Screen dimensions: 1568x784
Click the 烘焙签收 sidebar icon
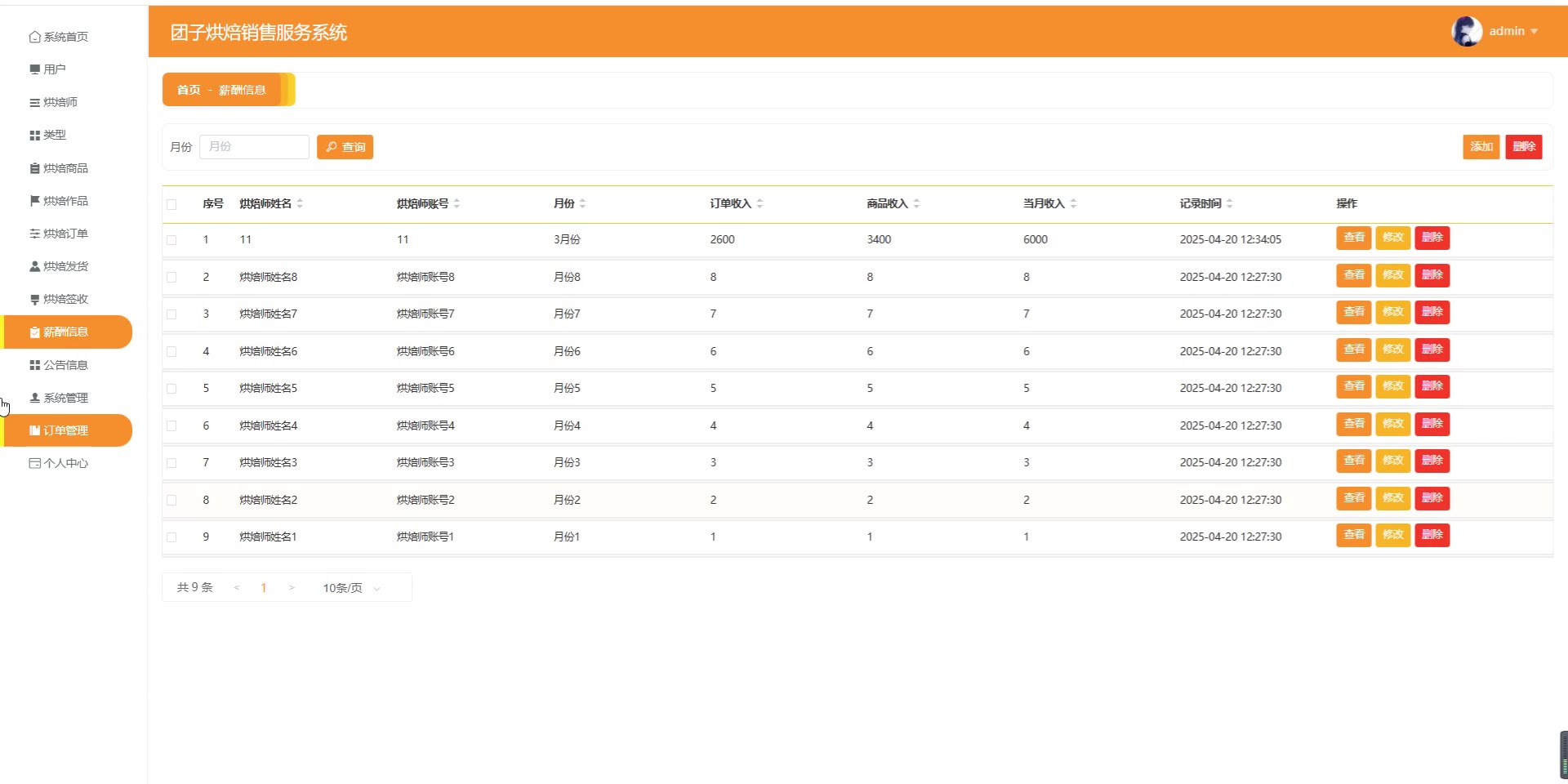[34, 300]
